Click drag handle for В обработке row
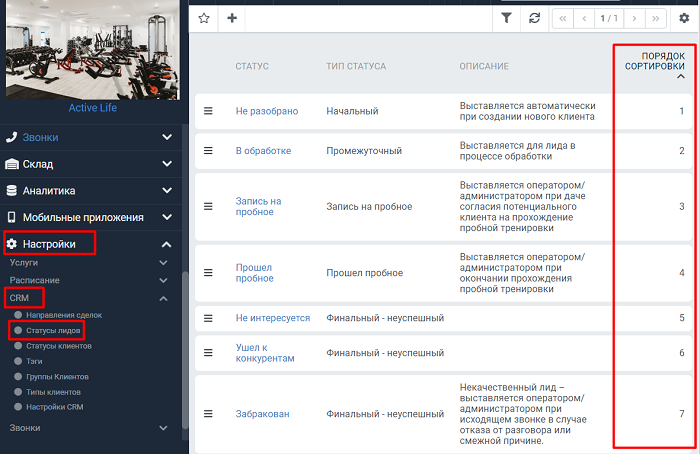 [x=208, y=151]
